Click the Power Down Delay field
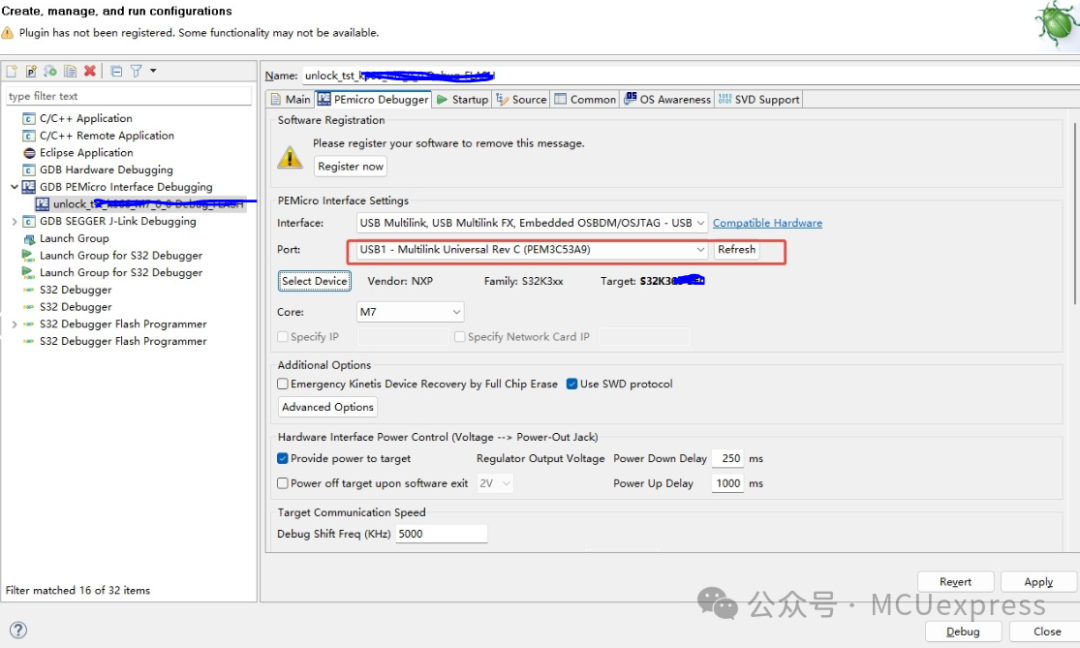 [x=729, y=458]
